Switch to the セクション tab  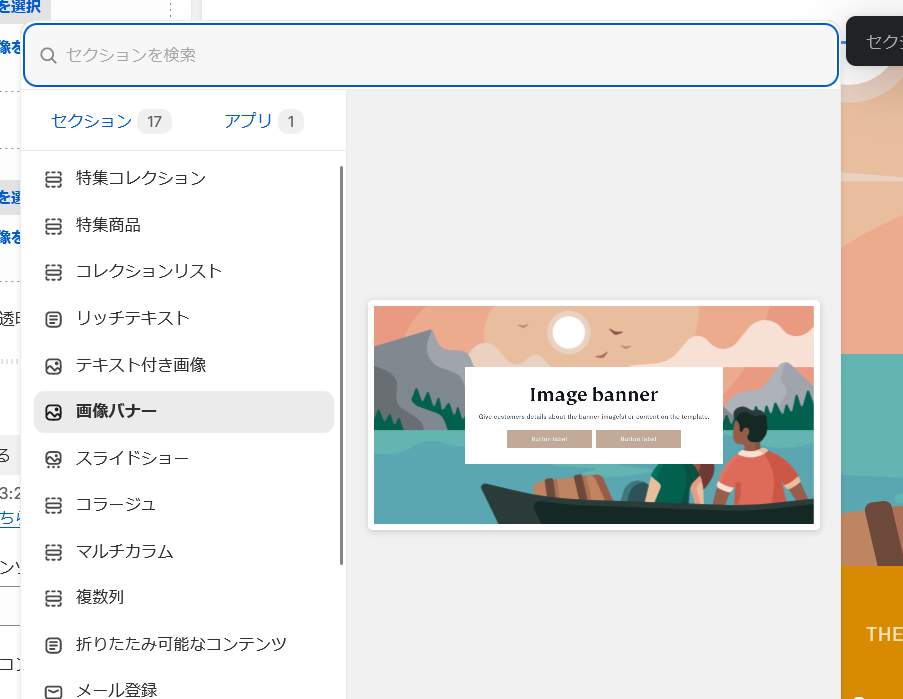[x=92, y=121]
